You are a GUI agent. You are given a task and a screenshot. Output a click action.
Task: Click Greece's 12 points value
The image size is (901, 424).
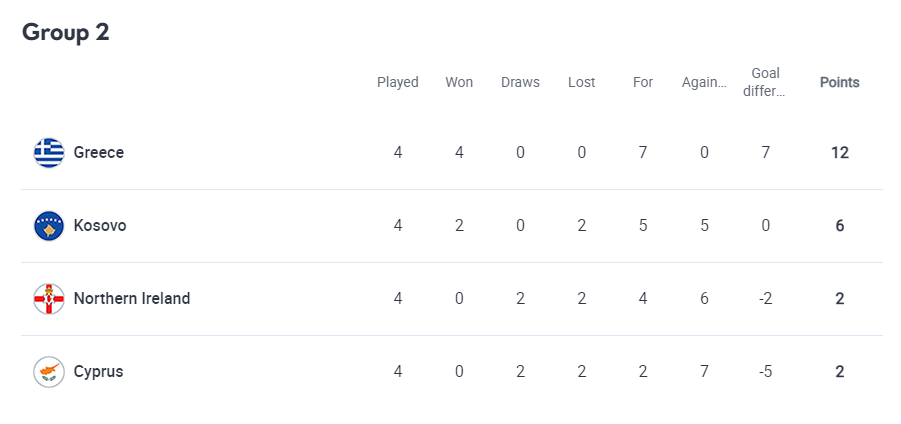[840, 153]
